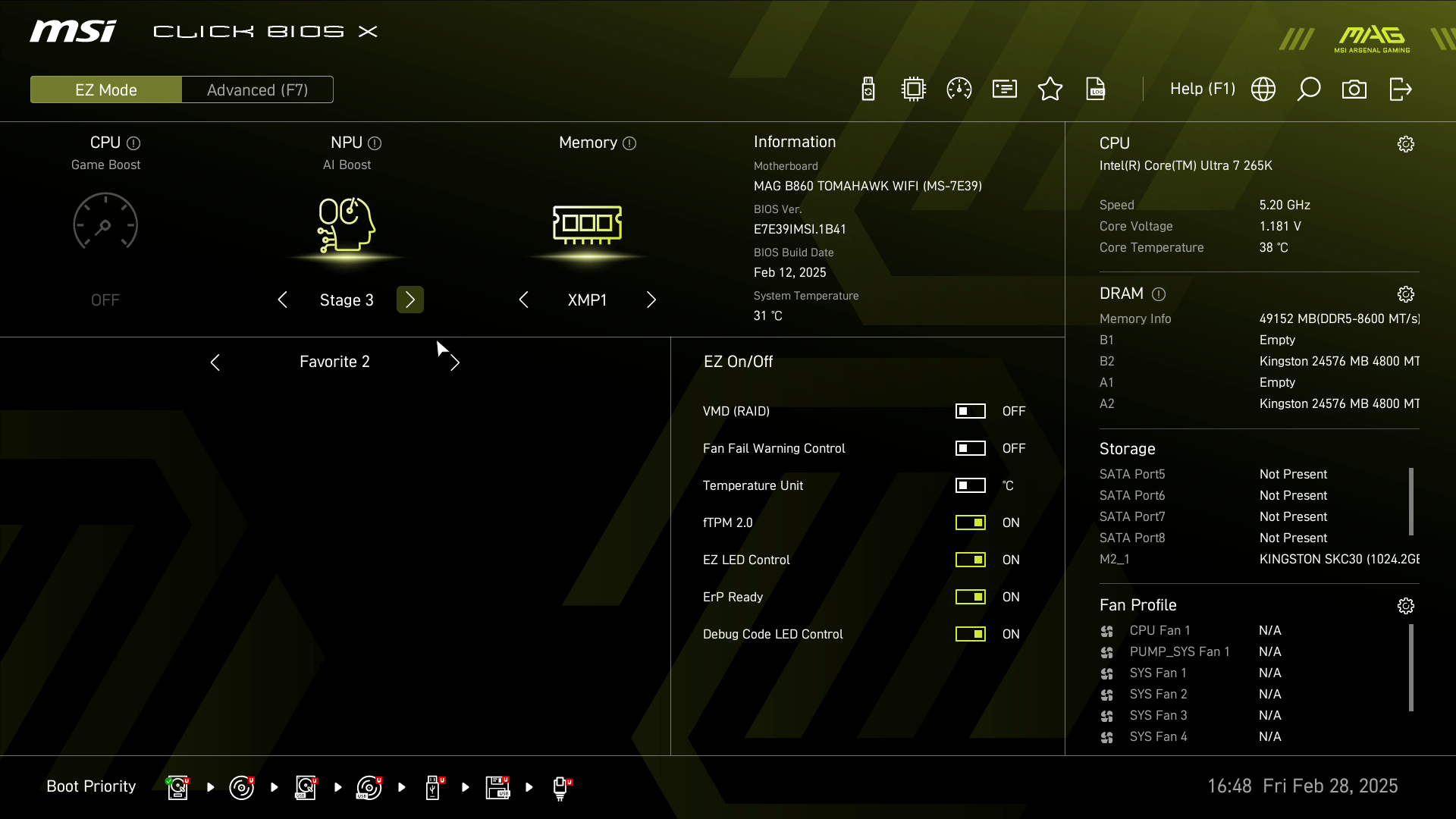Click previous arrow beside XMP1 memory profile
The height and width of the screenshot is (819, 1456).
click(524, 300)
